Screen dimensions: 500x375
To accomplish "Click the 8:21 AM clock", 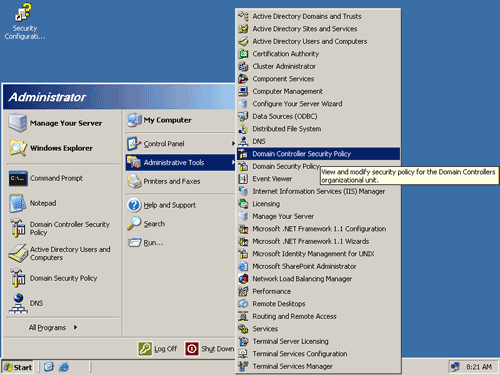I will (479, 367).
